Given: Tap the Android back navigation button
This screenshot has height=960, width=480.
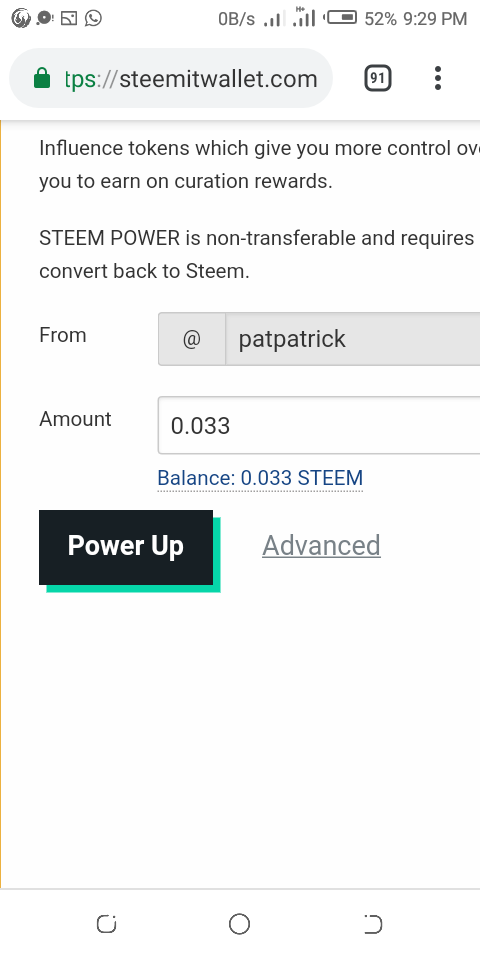Looking at the screenshot, I should point(373,924).
